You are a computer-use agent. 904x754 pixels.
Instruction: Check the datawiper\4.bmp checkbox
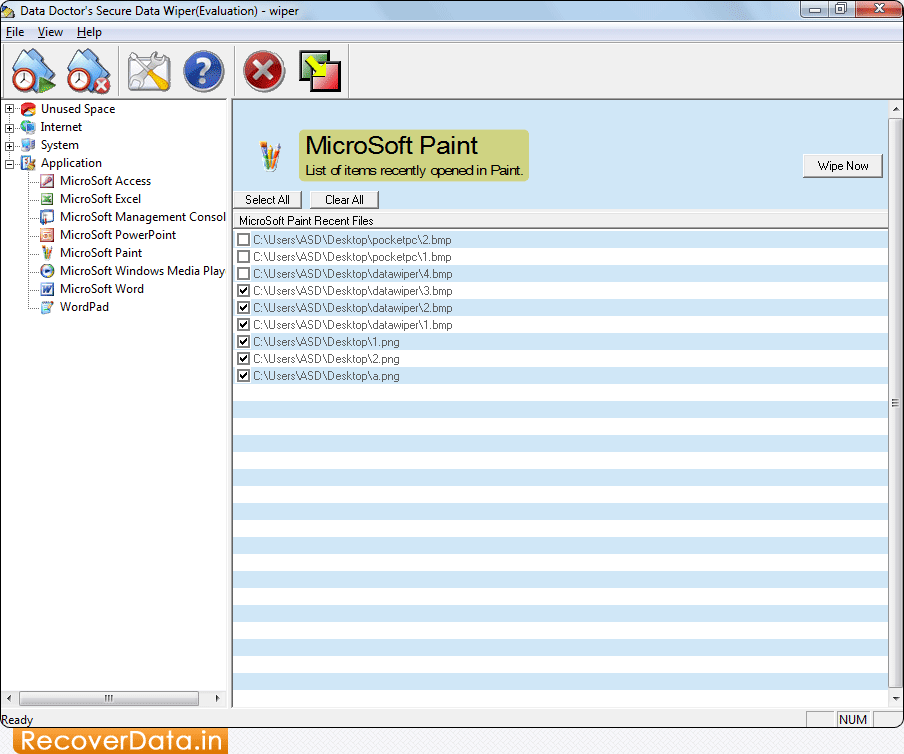click(x=244, y=274)
